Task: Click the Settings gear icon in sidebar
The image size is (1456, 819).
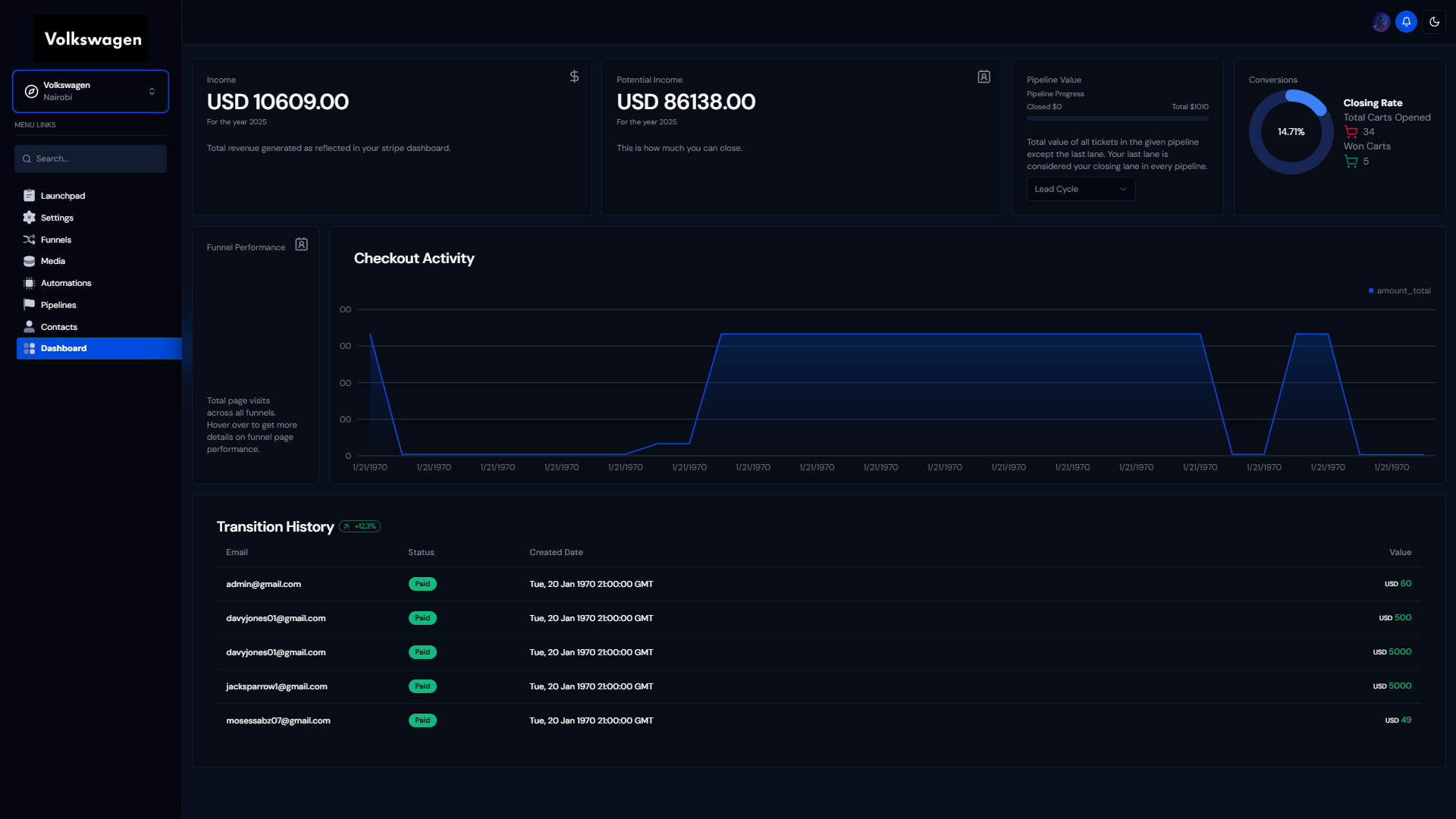Action: (29, 218)
